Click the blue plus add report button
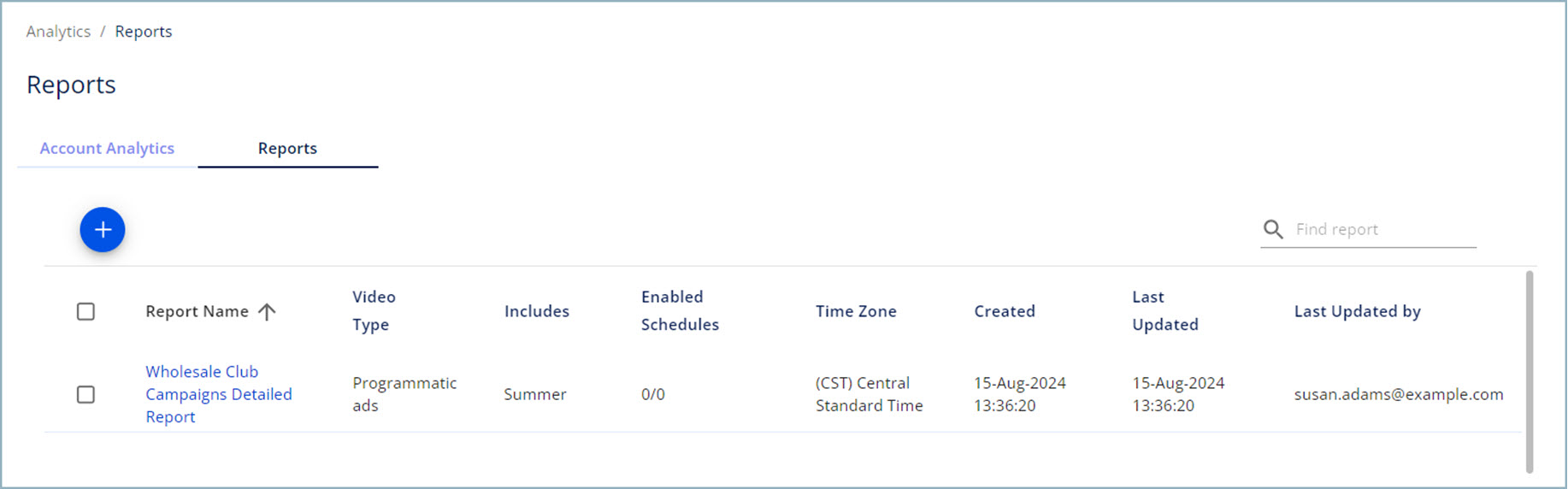Viewport: 1568px width, 489px height. pos(103,230)
